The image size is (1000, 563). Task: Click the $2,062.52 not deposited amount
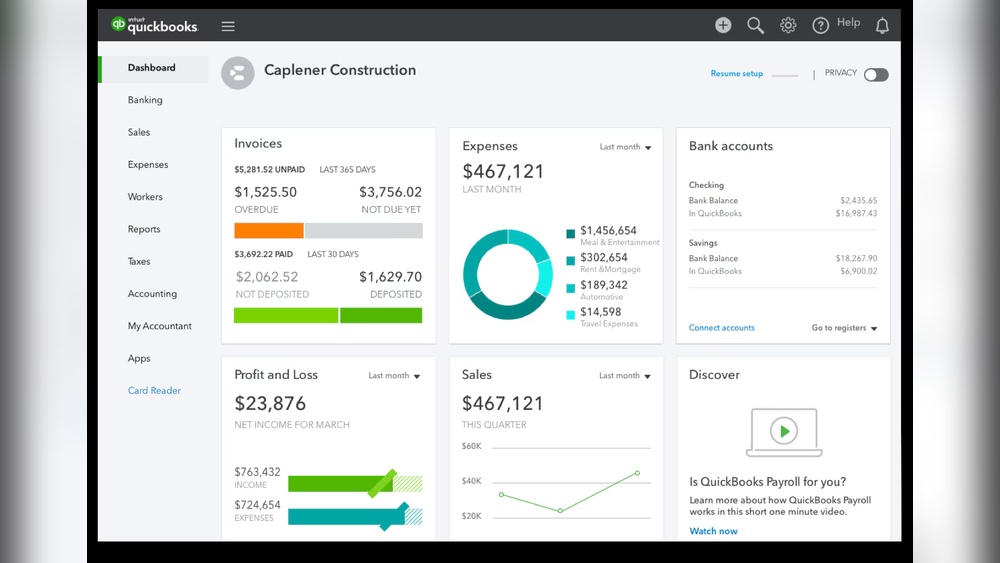267,277
